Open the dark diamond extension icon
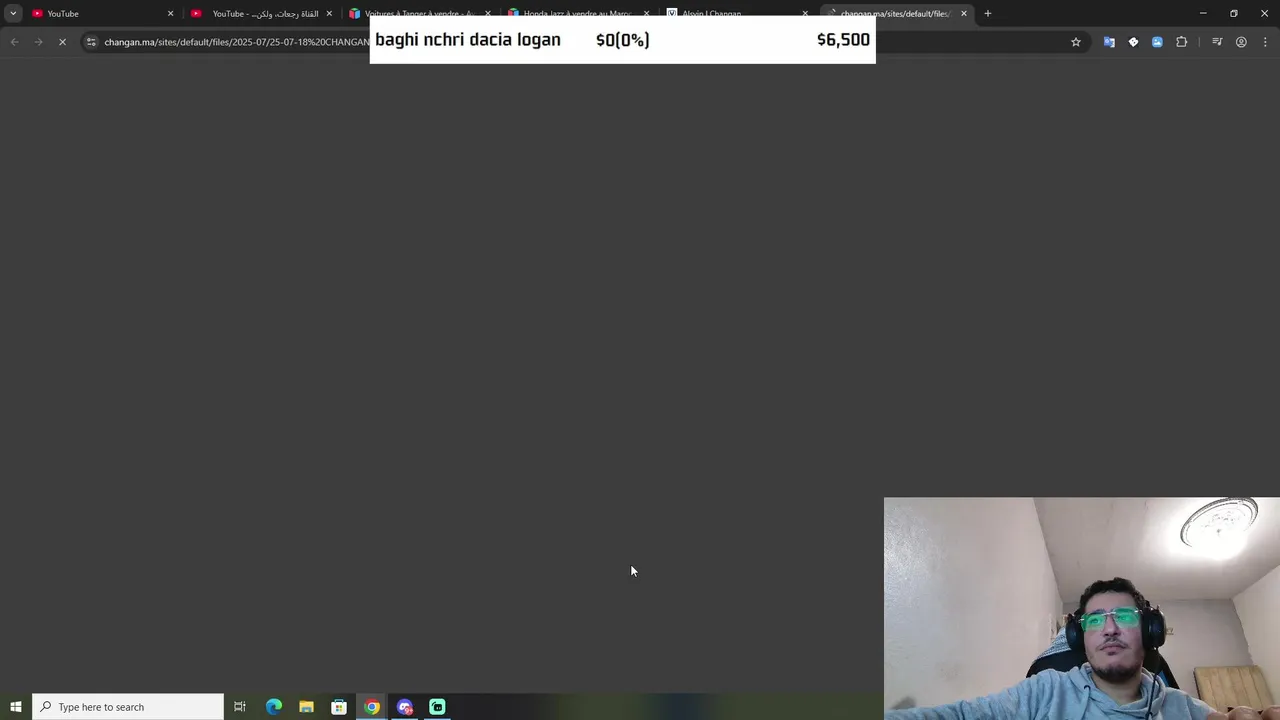1280x720 pixels. point(1133,42)
